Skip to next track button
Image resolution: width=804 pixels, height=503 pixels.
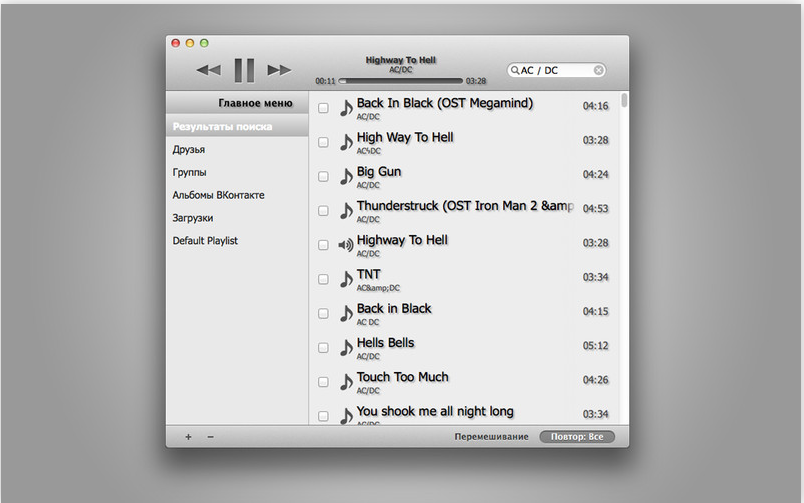pos(279,70)
